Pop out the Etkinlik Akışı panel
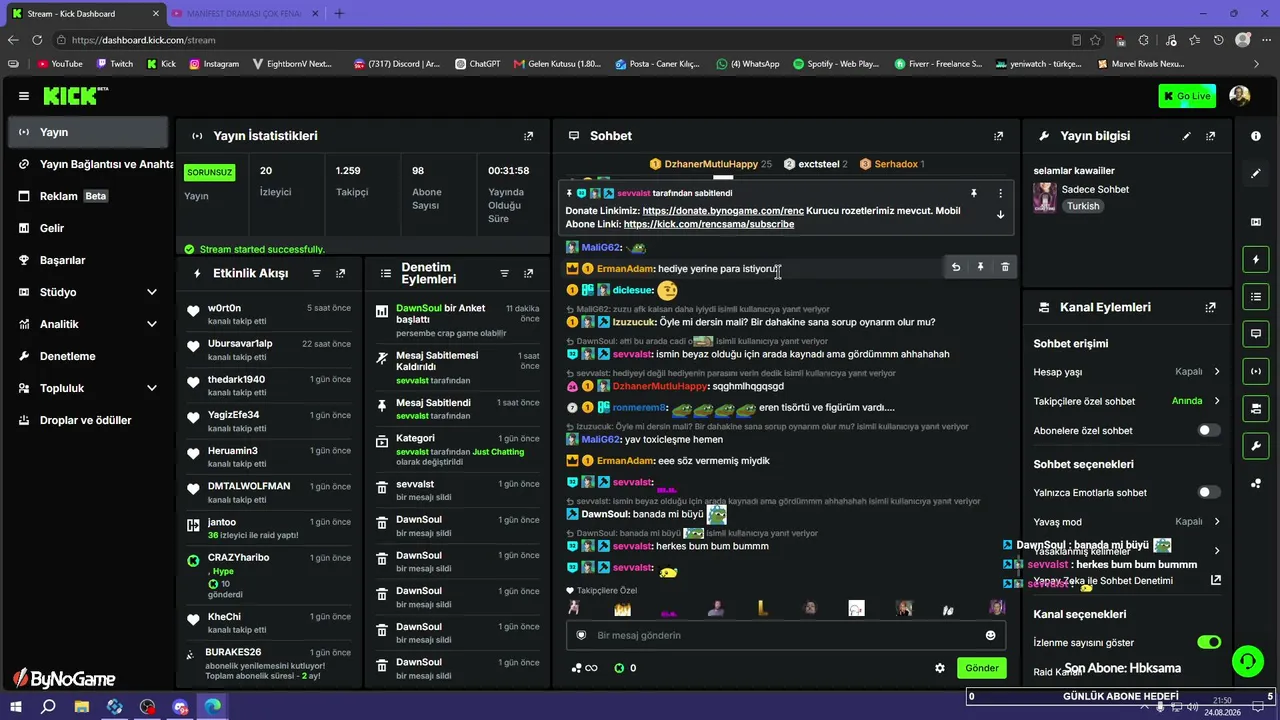The image size is (1280, 720). click(341, 273)
